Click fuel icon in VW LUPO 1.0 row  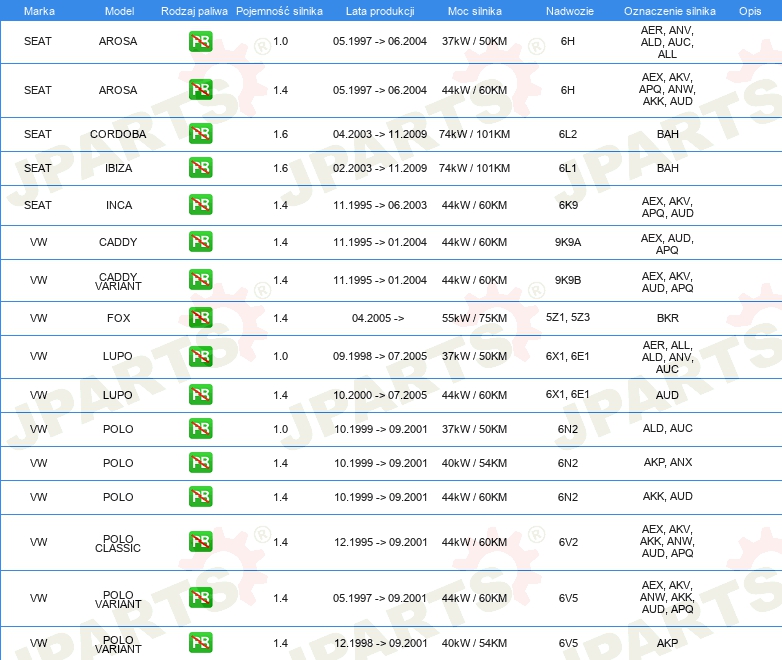point(200,356)
